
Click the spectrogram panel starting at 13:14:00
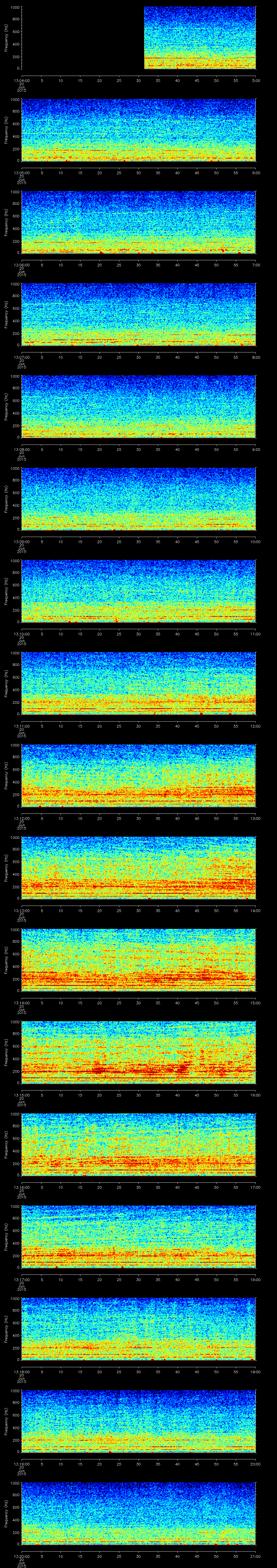point(139,960)
